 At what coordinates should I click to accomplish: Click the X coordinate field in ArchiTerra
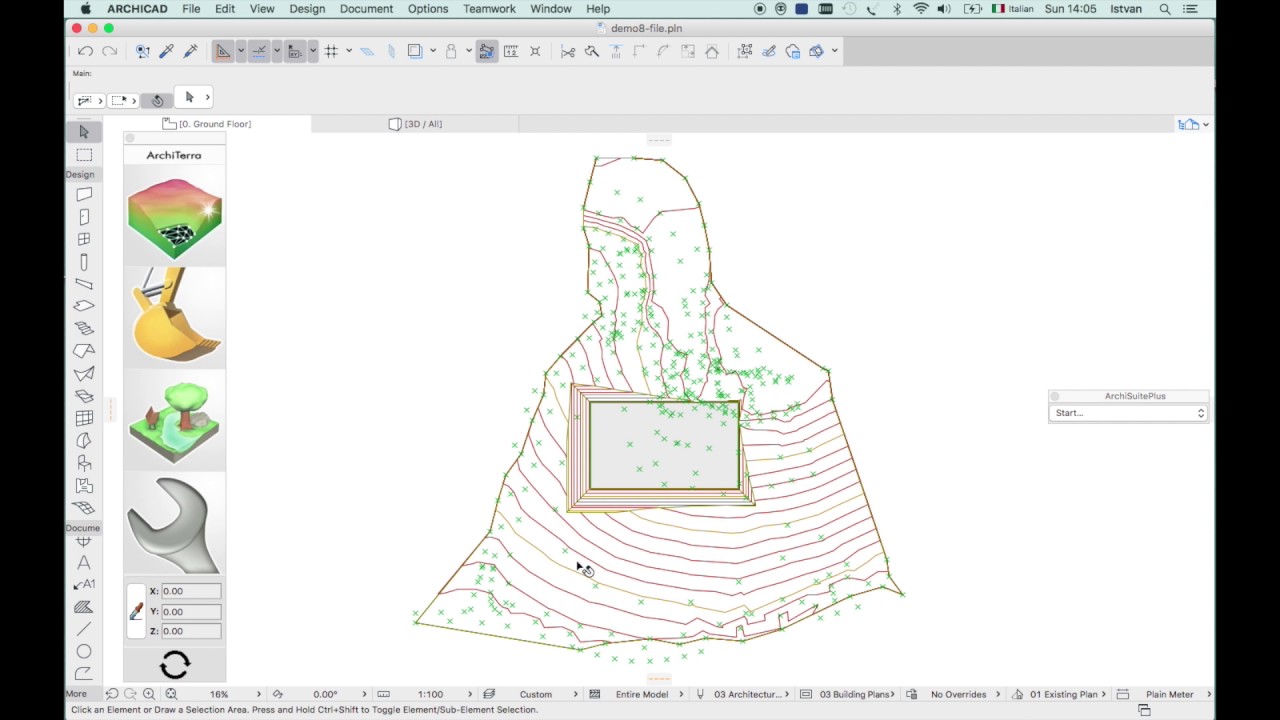tap(190, 591)
